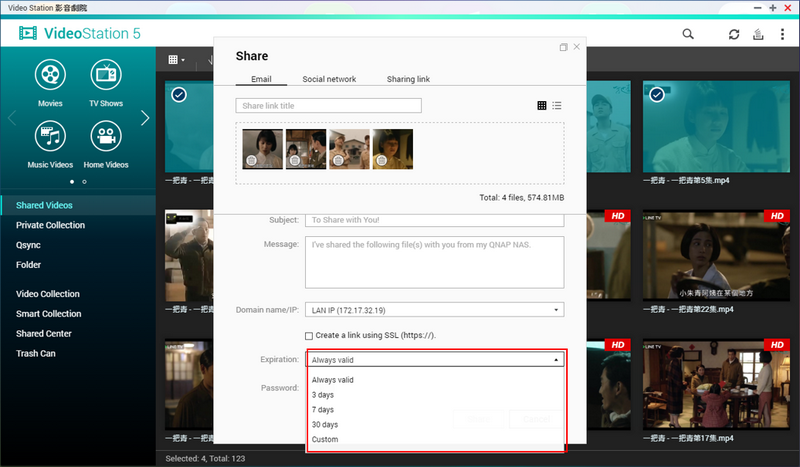Screen dimensions: 800x467
Task: Remove second shared video via trash icon
Action: click(x=294, y=161)
